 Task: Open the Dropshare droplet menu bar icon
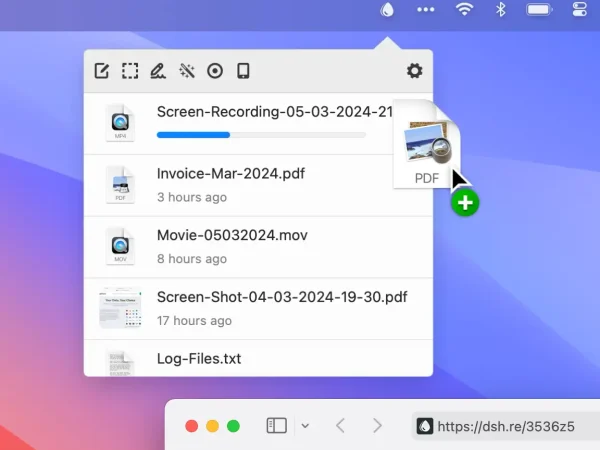[387, 10]
